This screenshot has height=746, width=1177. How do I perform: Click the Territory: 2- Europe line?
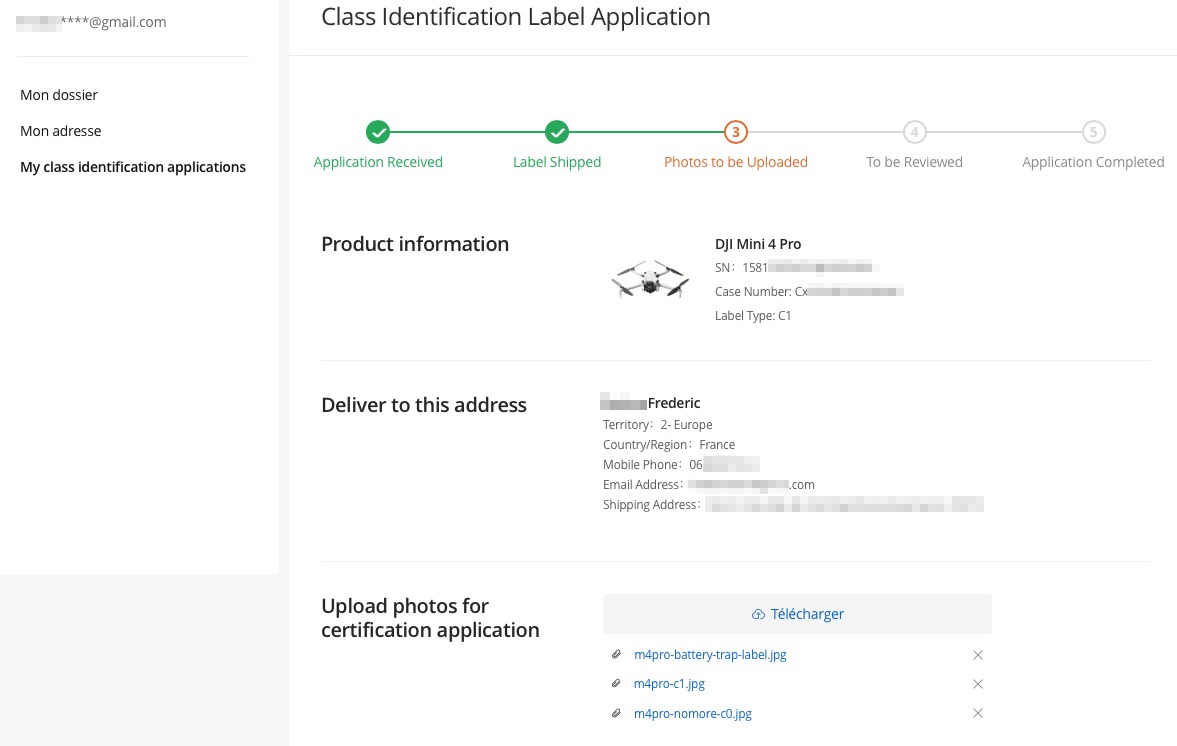[x=658, y=425]
